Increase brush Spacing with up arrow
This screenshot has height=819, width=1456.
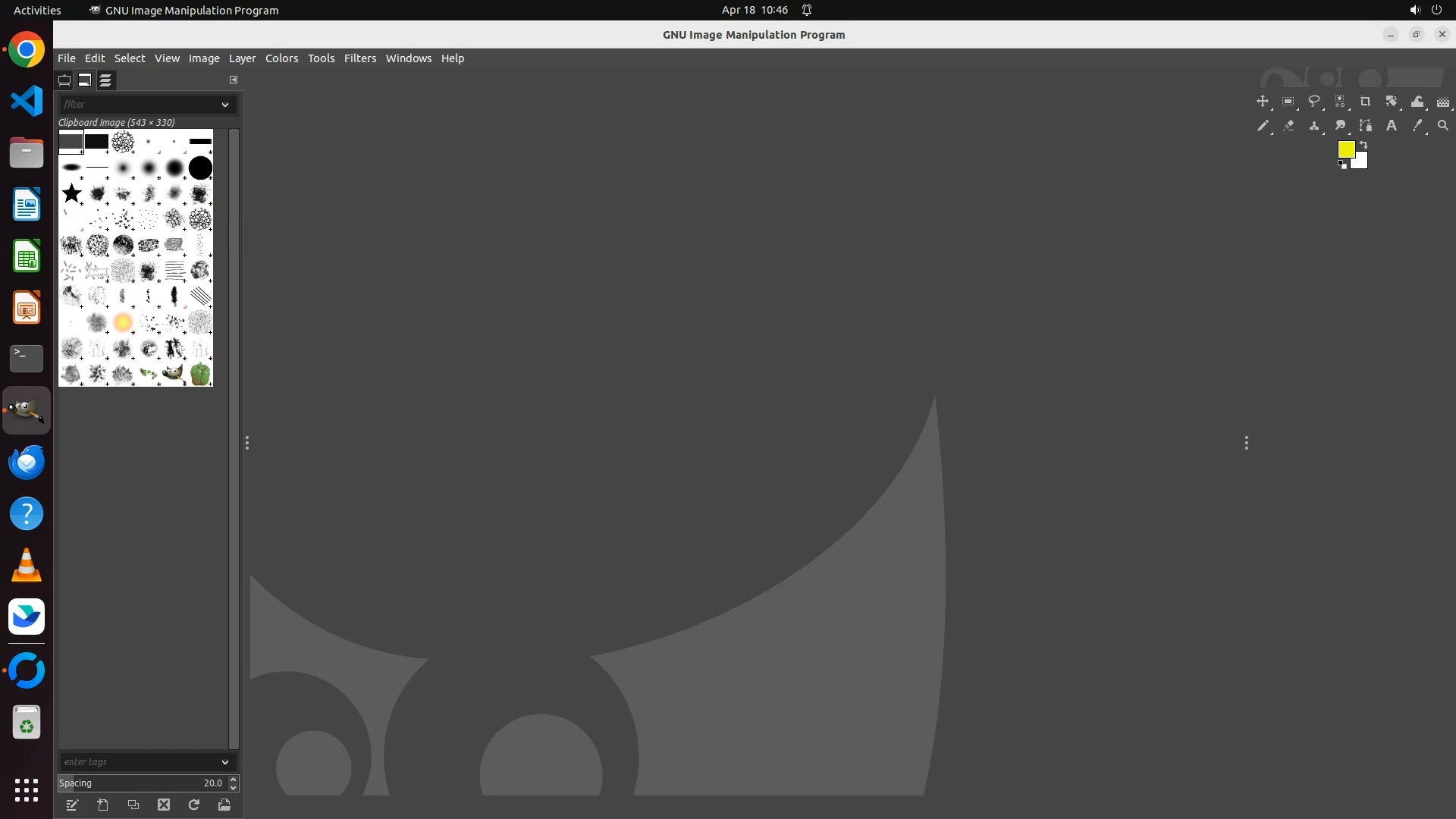[234, 779]
